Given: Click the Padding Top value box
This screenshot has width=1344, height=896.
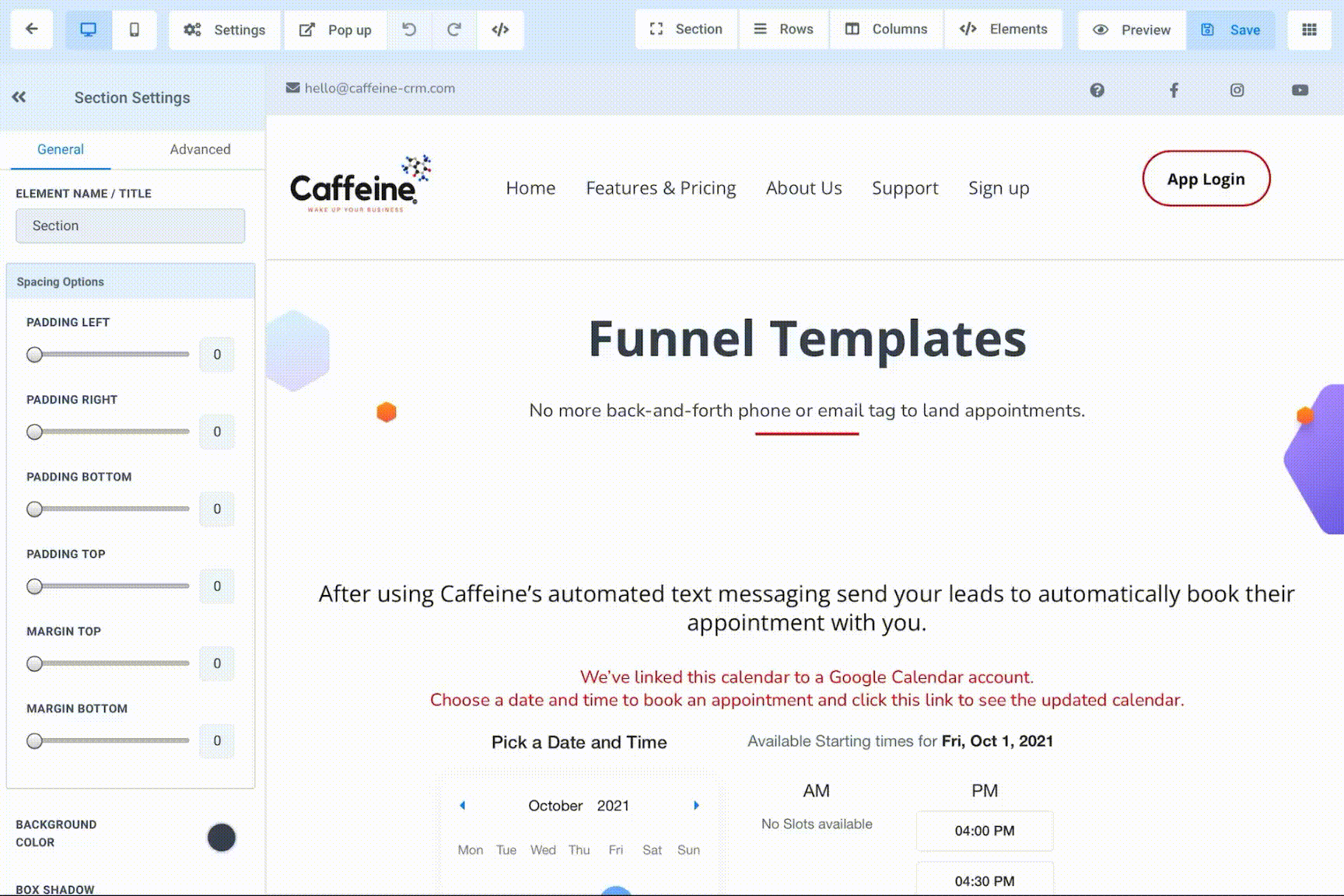Looking at the screenshot, I should (x=217, y=586).
